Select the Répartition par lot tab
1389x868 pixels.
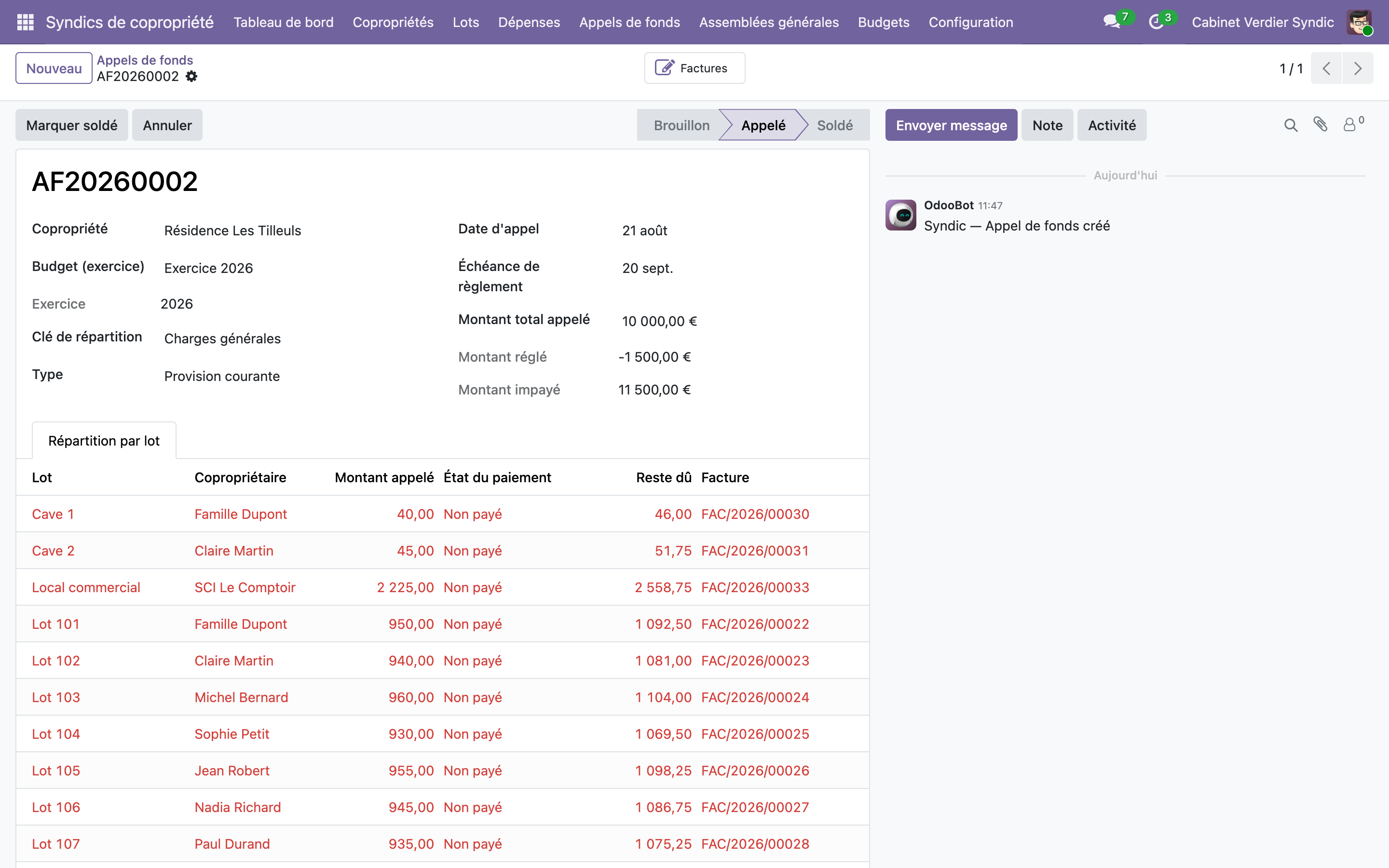[x=104, y=440]
